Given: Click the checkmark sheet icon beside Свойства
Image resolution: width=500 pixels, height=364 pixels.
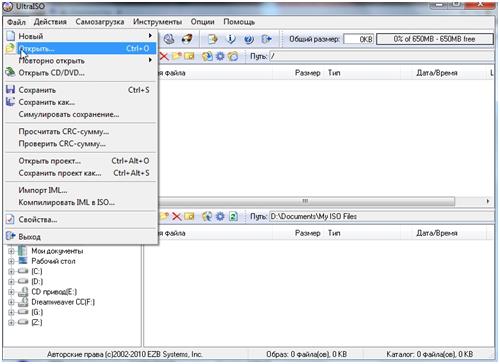Looking at the screenshot, I should pos(11,219).
